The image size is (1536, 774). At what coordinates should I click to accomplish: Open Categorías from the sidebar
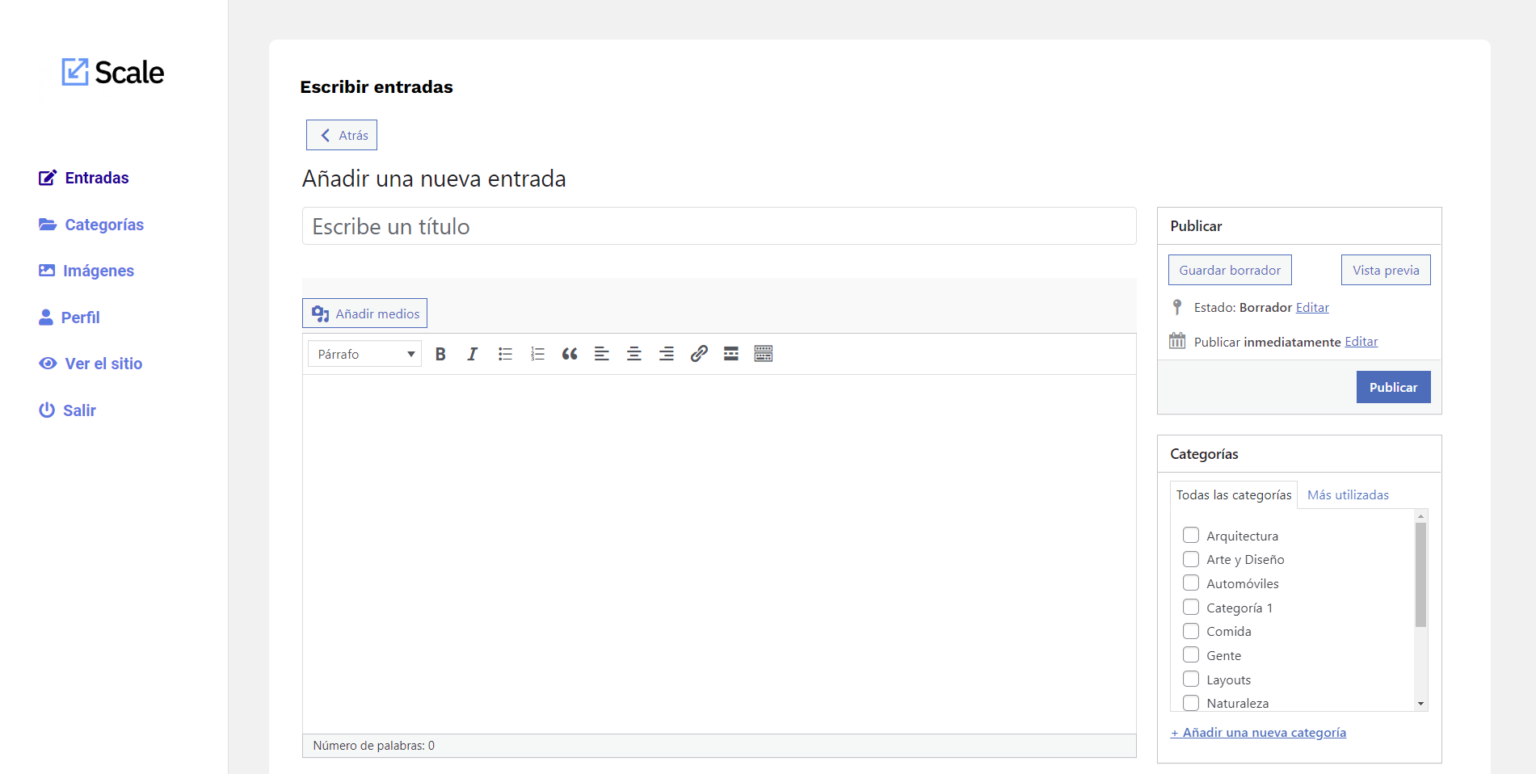[103, 224]
